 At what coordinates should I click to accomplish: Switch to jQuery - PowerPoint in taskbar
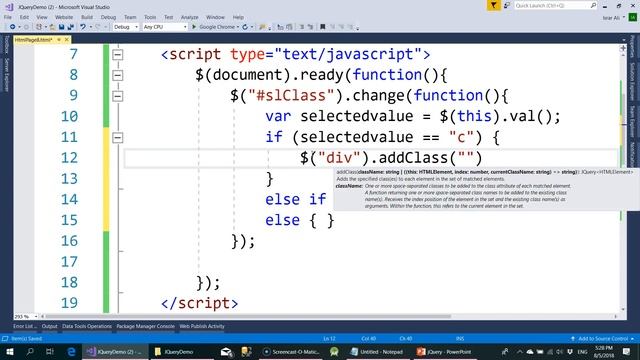click(444, 352)
